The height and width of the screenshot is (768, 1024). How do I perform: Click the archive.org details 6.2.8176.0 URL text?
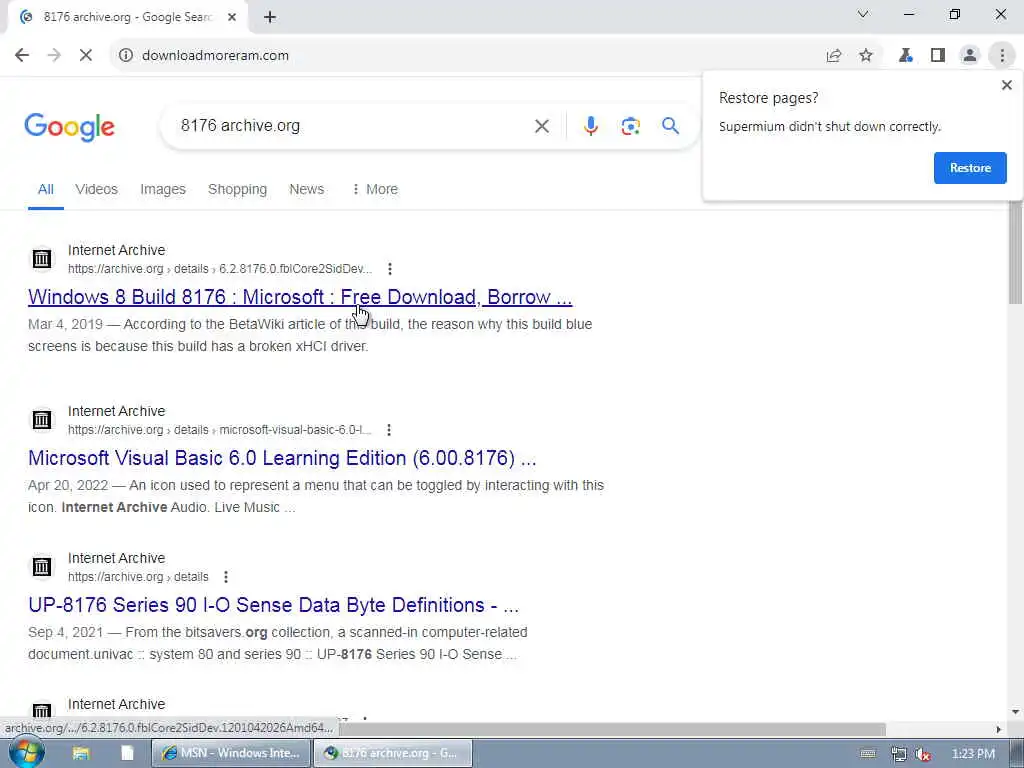220,268
